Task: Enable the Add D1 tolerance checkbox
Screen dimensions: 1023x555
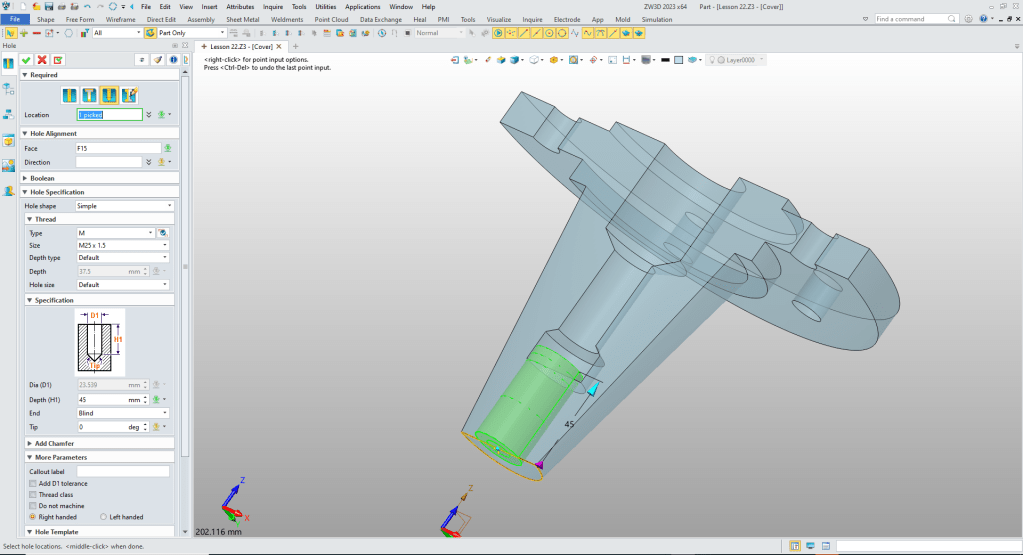Action: (33, 483)
